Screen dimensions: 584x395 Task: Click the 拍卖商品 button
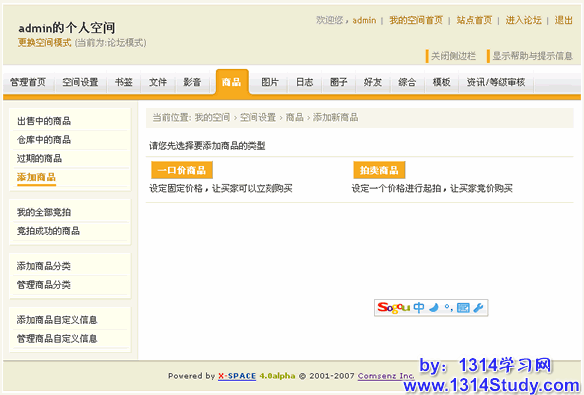379,170
